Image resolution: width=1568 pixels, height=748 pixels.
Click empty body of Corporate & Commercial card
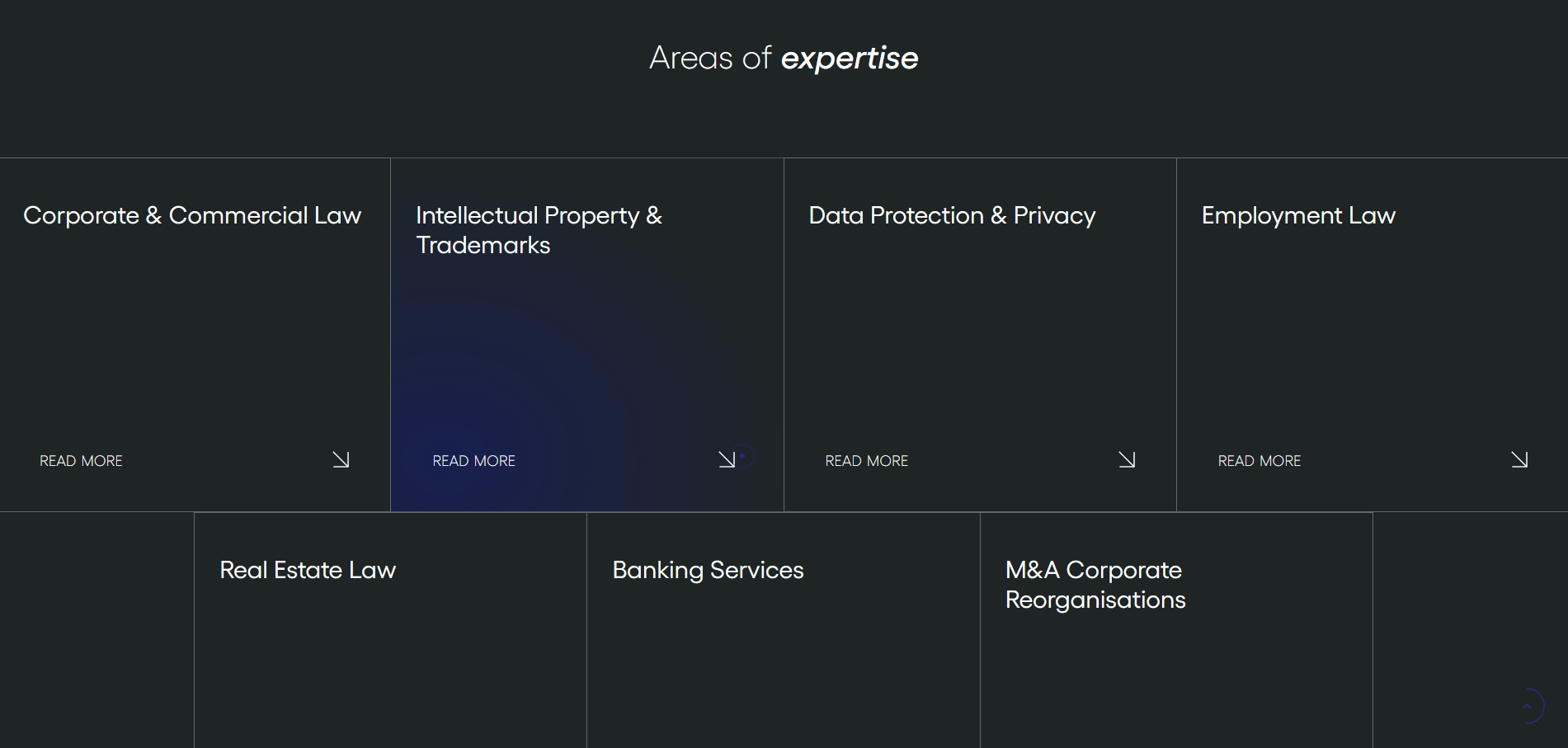(x=195, y=338)
